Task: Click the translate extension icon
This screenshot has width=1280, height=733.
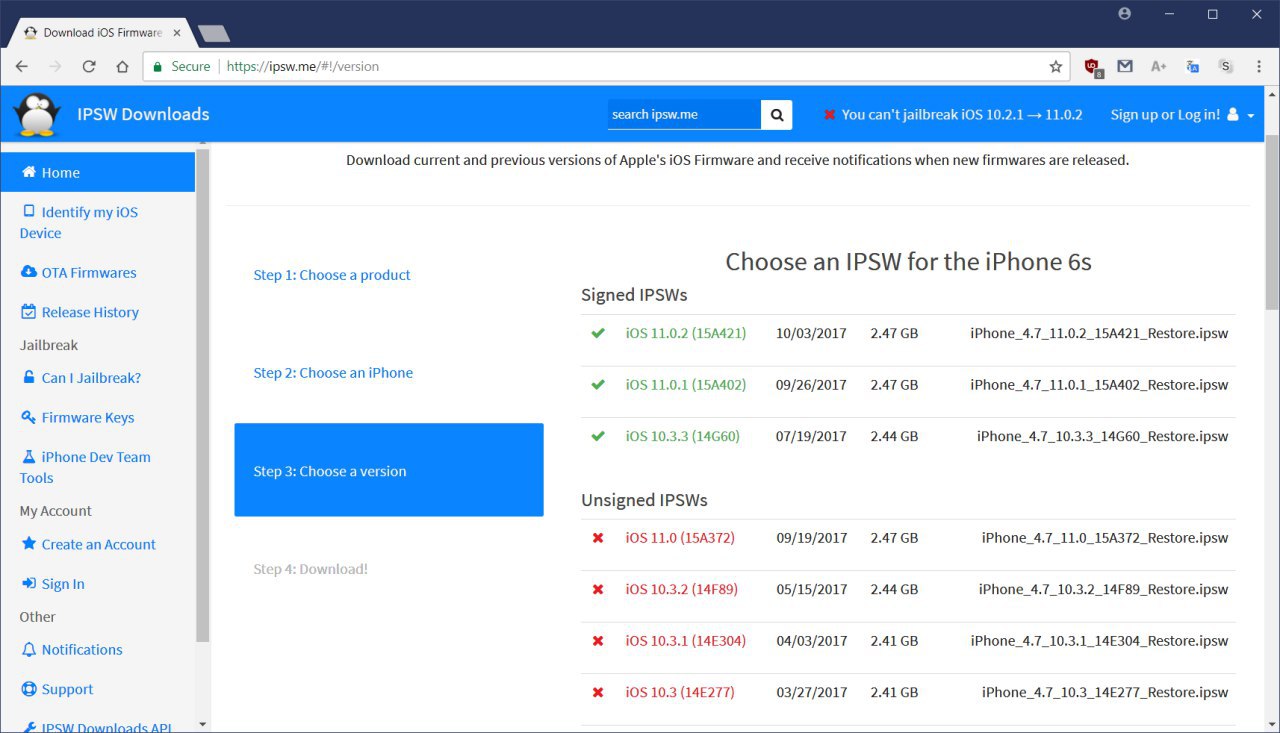Action: tap(1192, 66)
